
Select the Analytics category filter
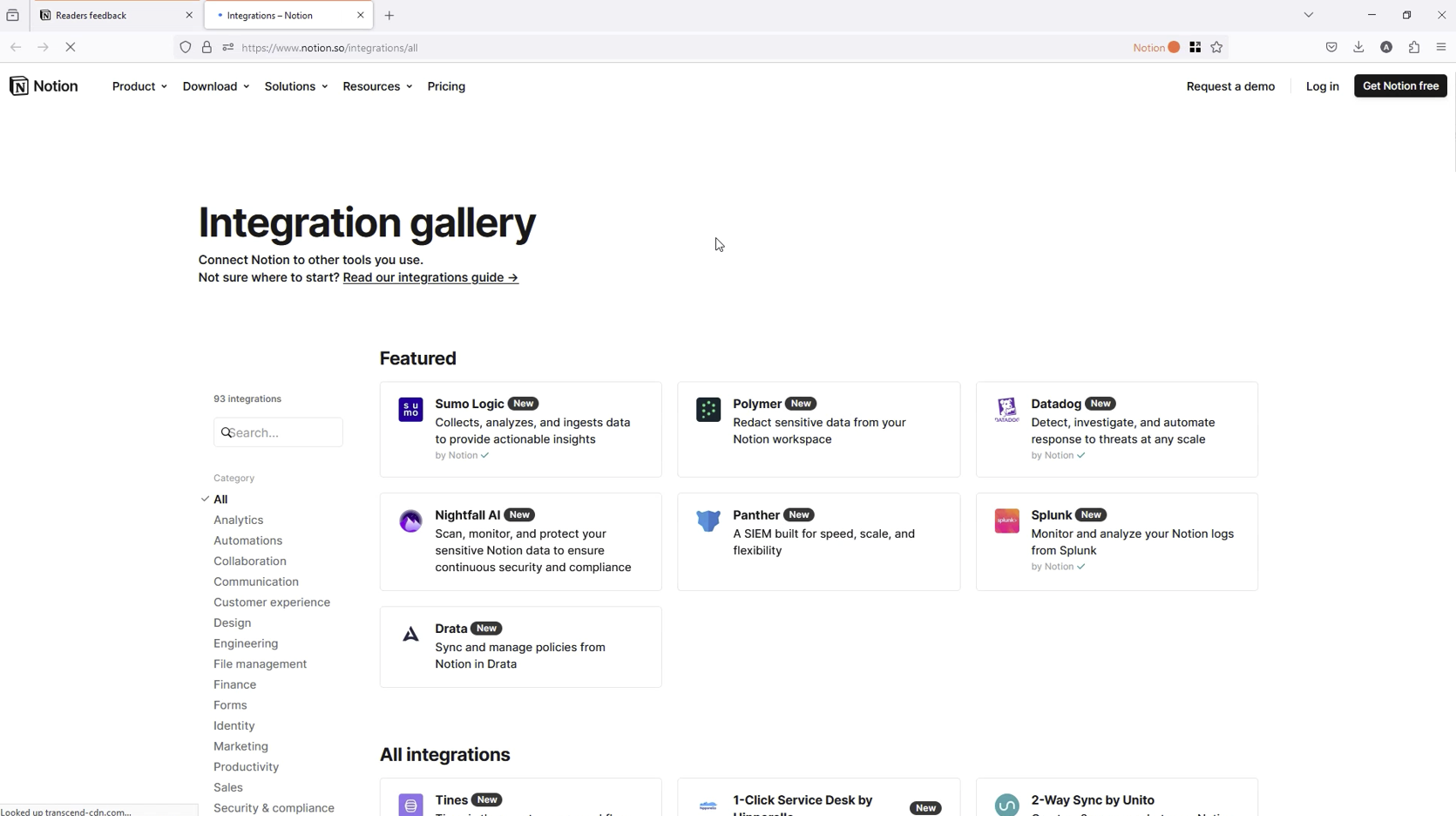pos(238,520)
